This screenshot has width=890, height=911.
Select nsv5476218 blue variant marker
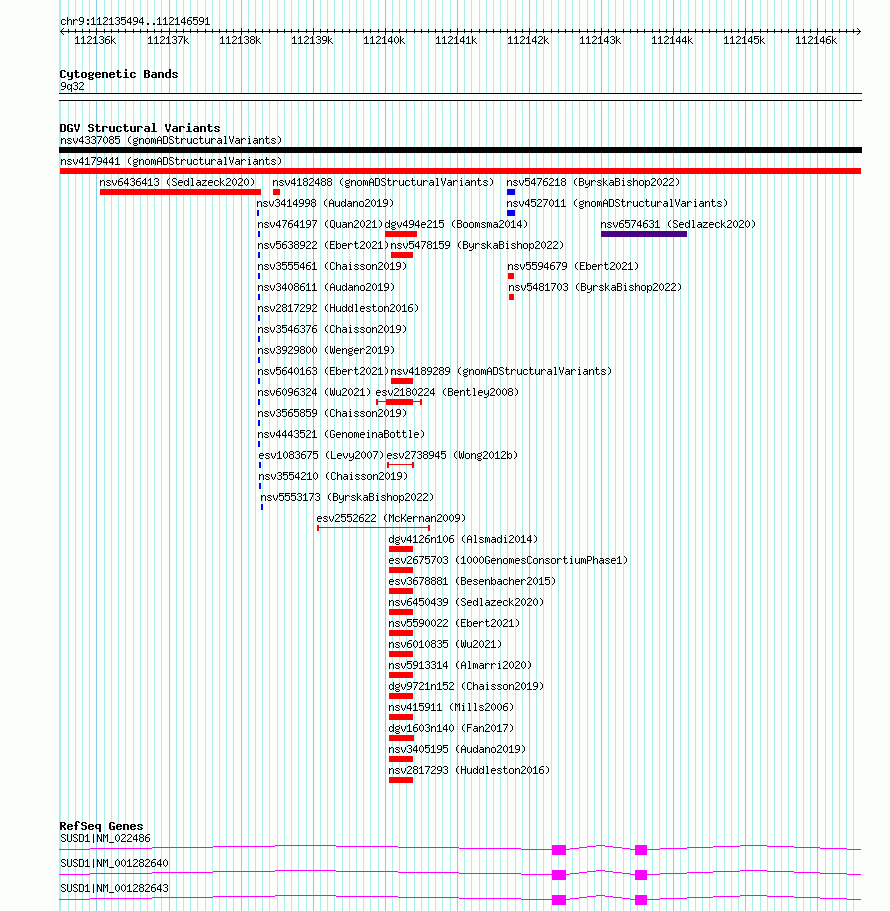click(x=511, y=192)
